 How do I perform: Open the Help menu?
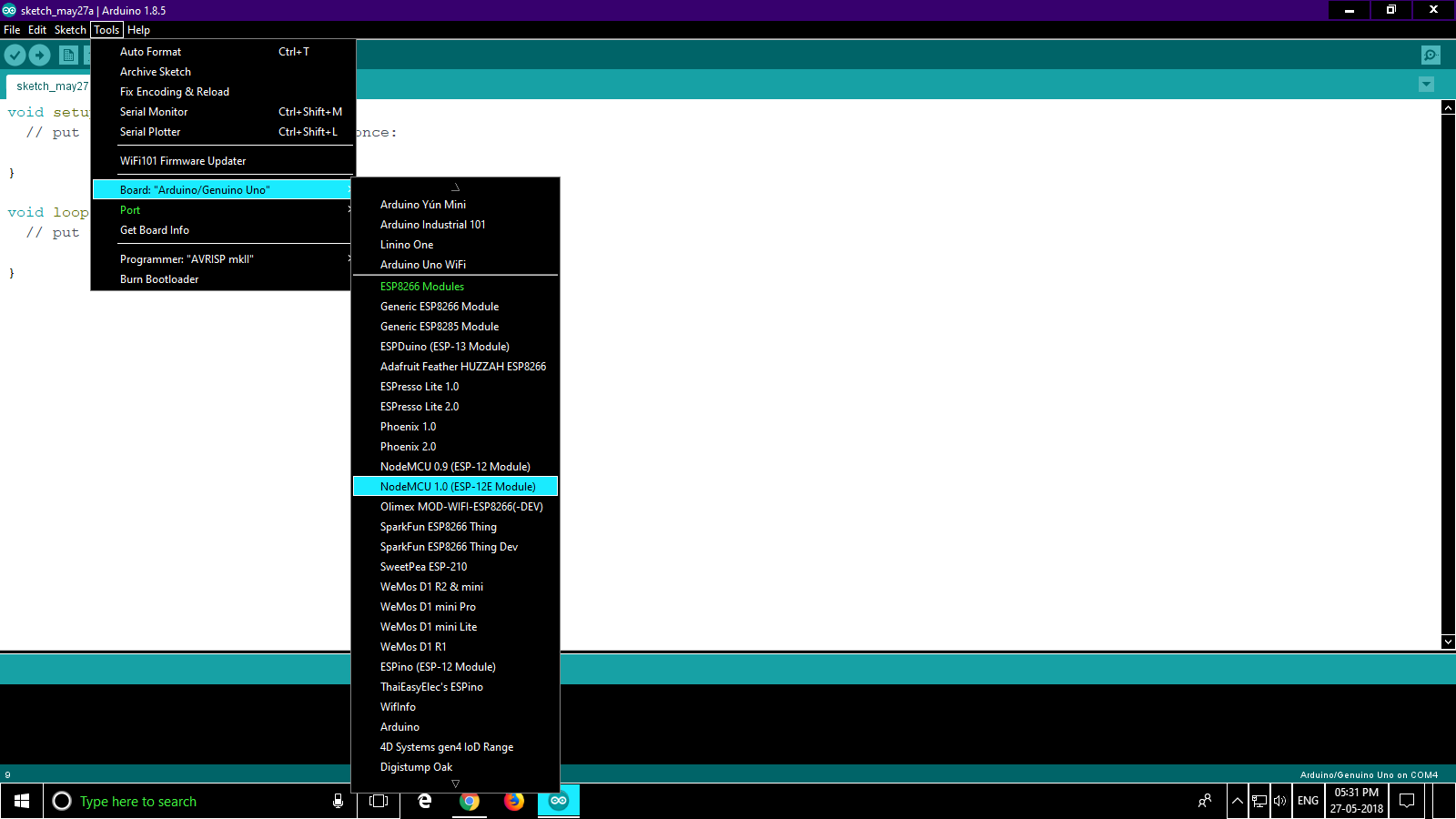click(138, 30)
